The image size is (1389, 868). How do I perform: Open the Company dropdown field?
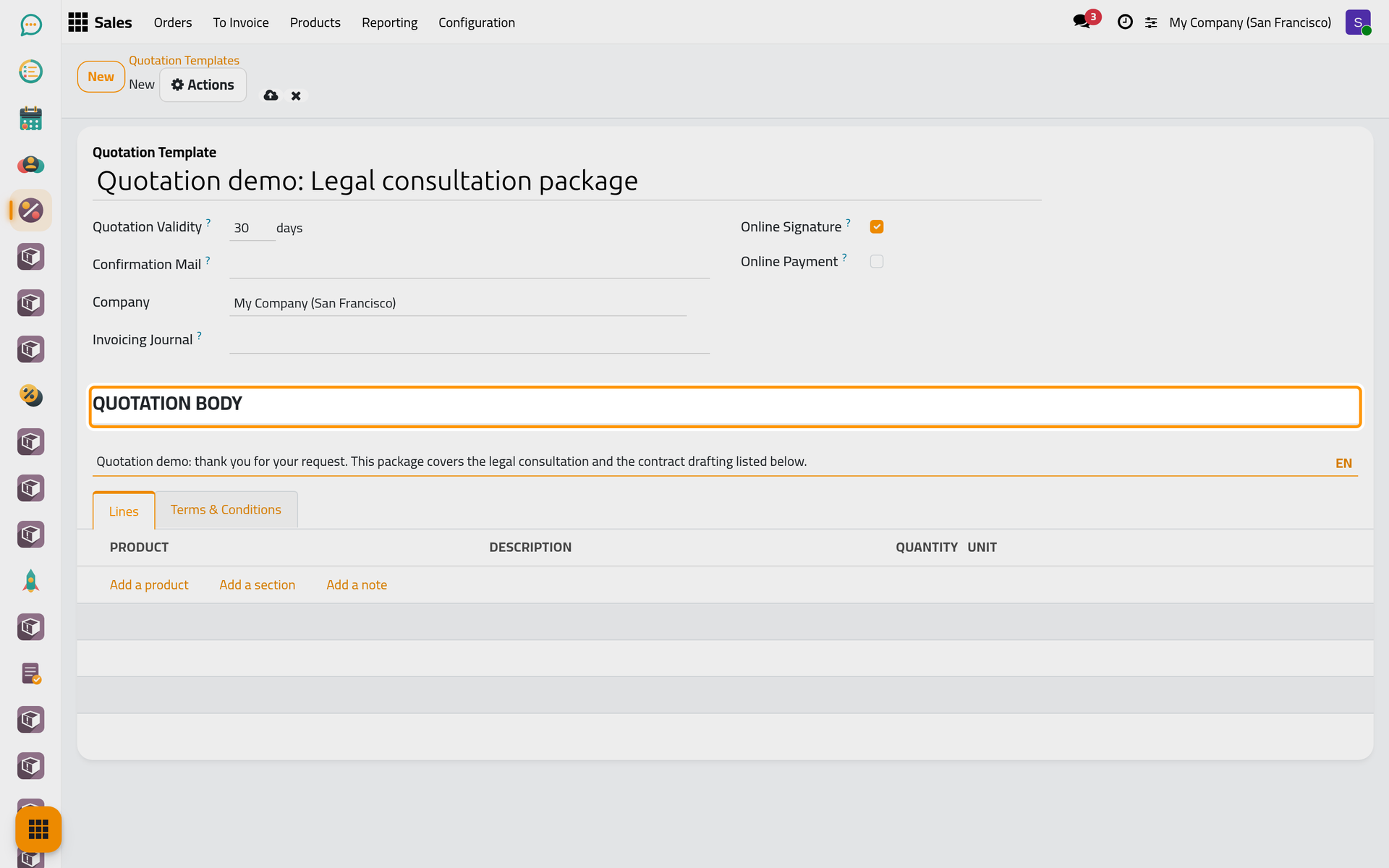pyautogui.click(x=458, y=303)
